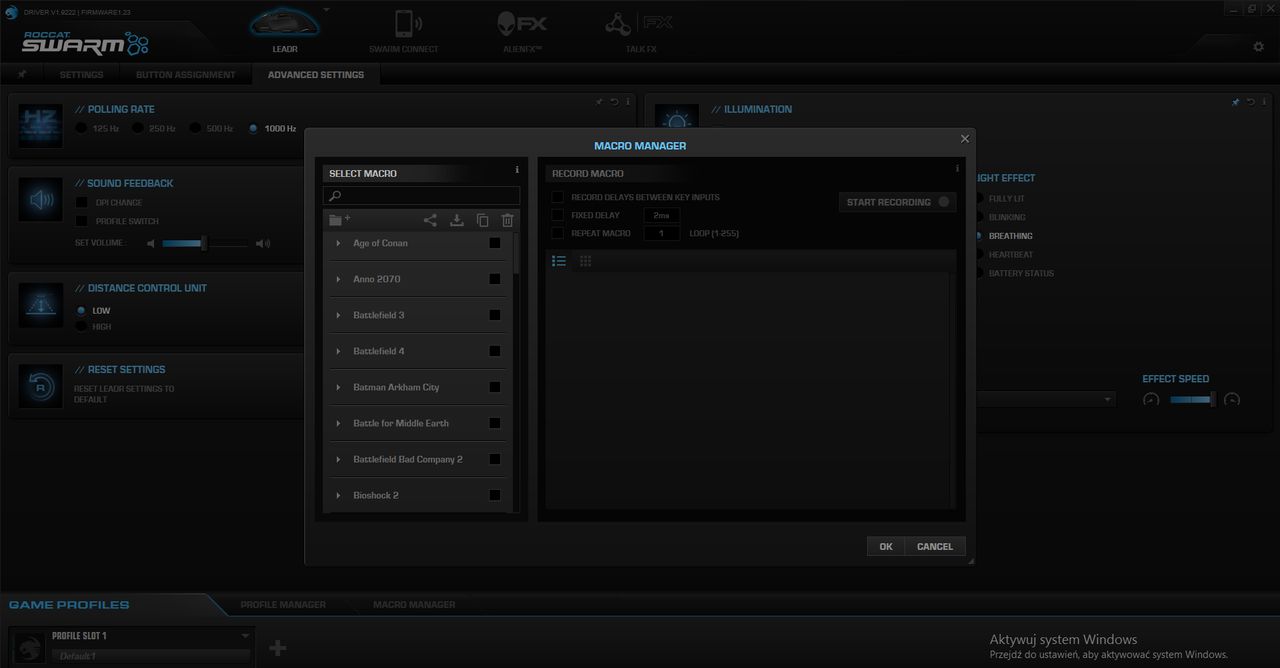The height and width of the screenshot is (668, 1280).
Task: Open the Game Profiles tab
Action: click(x=69, y=605)
